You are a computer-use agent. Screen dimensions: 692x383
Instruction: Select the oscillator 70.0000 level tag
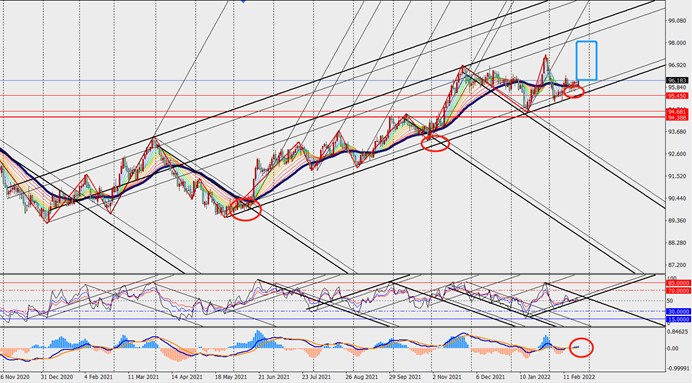(678, 291)
